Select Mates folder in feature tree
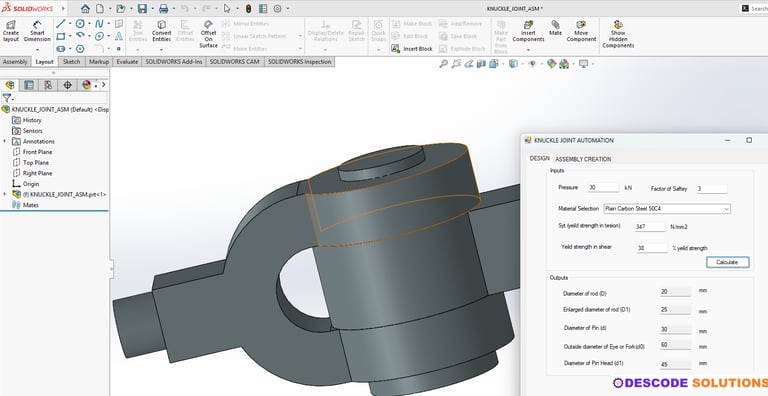The height and width of the screenshot is (396, 768). 30,205
